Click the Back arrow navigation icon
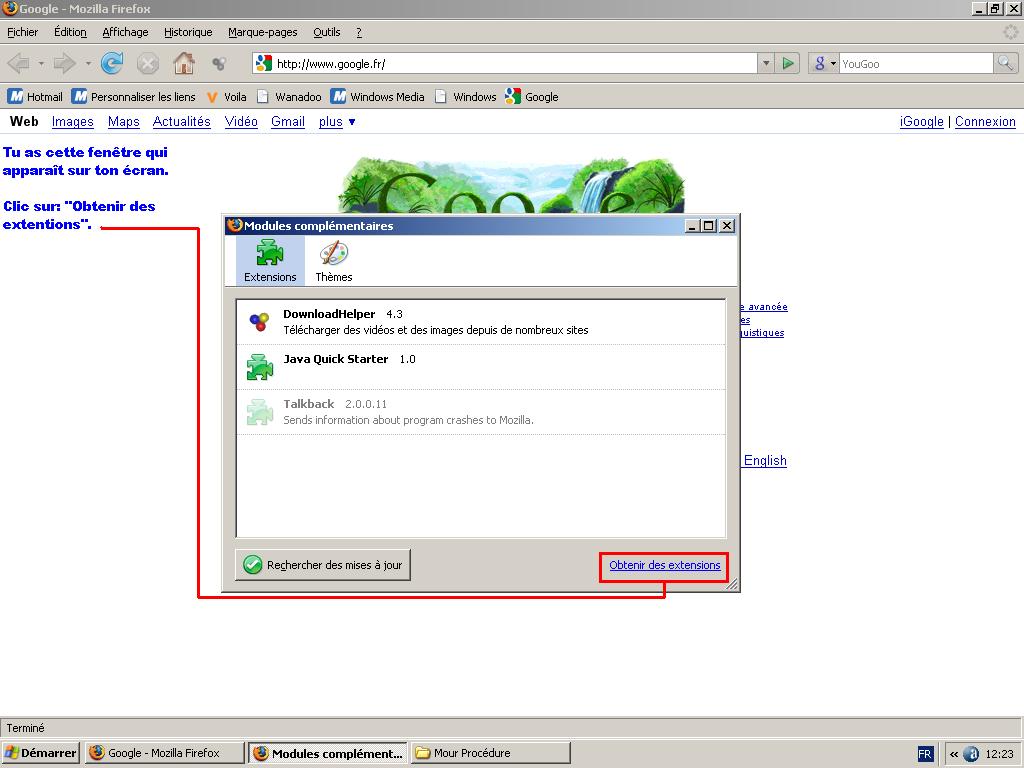1024x768 pixels. pos(19,64)
